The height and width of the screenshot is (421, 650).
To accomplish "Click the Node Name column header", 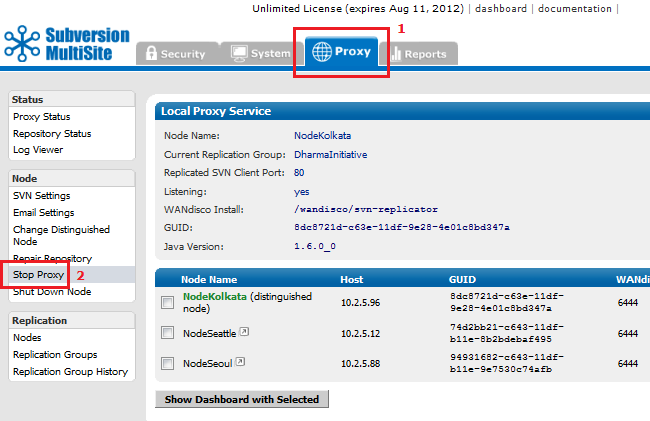I will pos(209,280).
